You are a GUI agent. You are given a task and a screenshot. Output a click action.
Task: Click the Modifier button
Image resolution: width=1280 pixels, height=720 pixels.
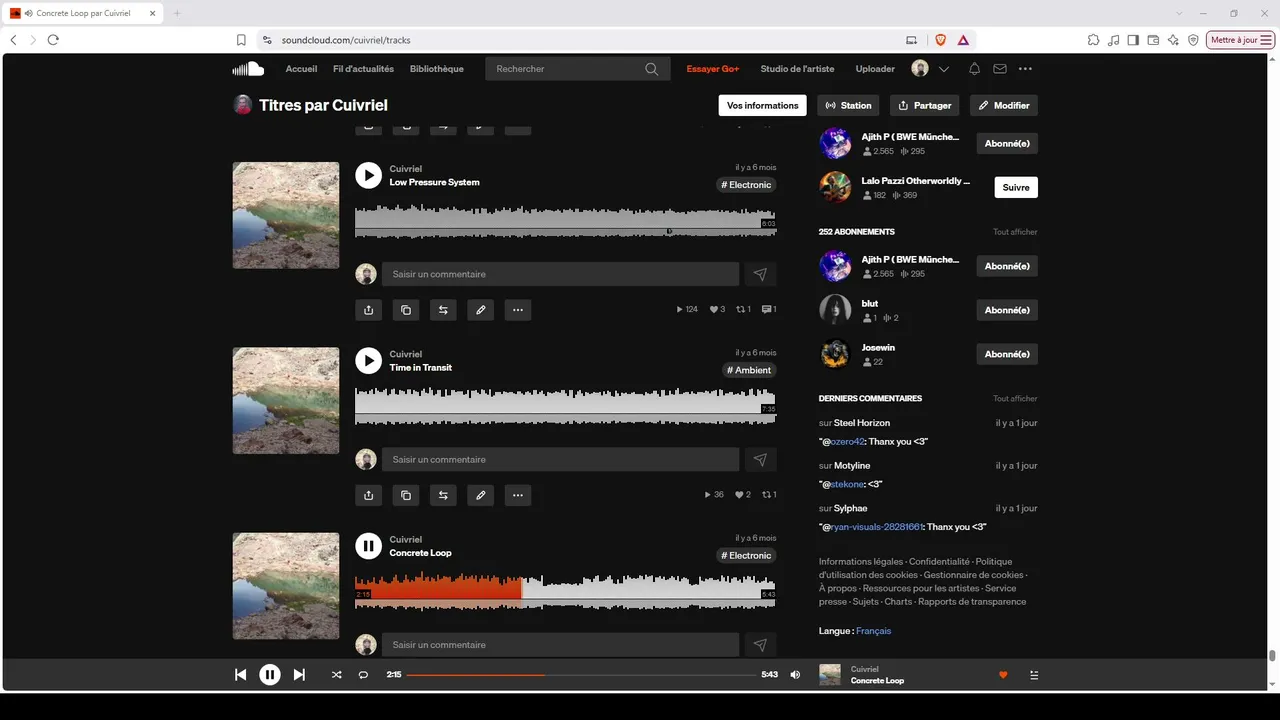1004,105
